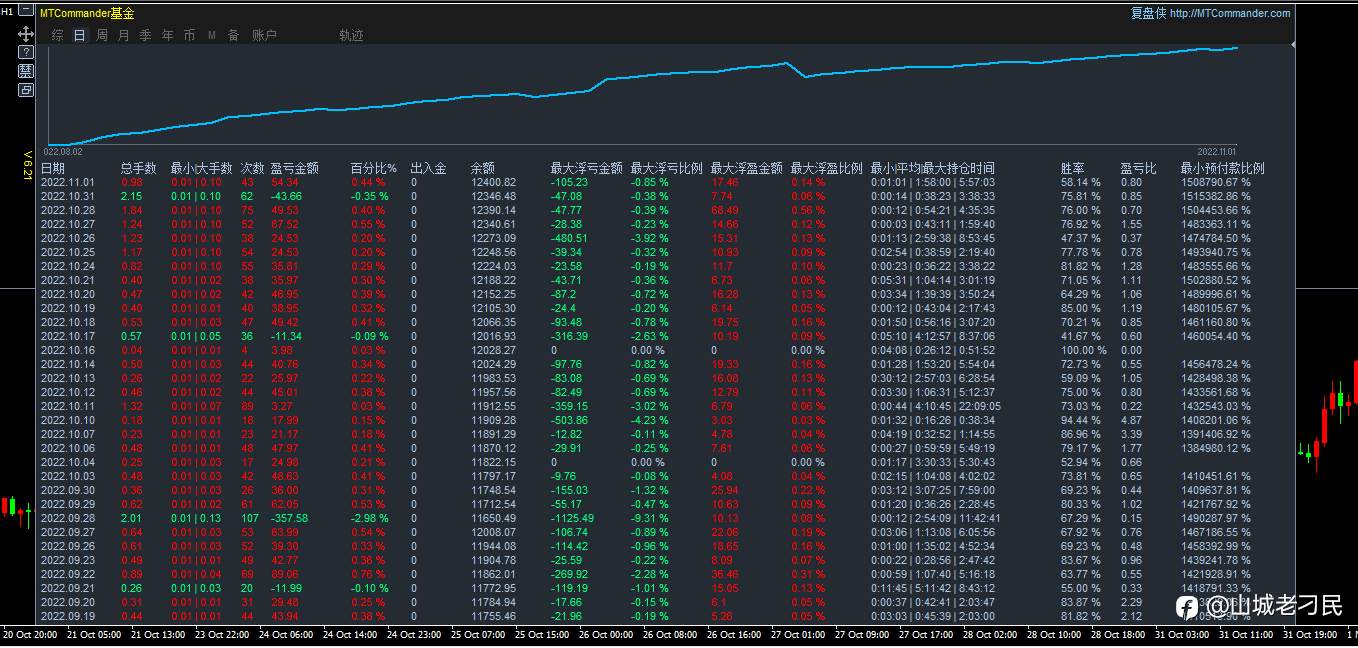This screenshot has height=648, width=1358.
Task: Select the 2022.09.28 date row
Action: coord(67,518)
